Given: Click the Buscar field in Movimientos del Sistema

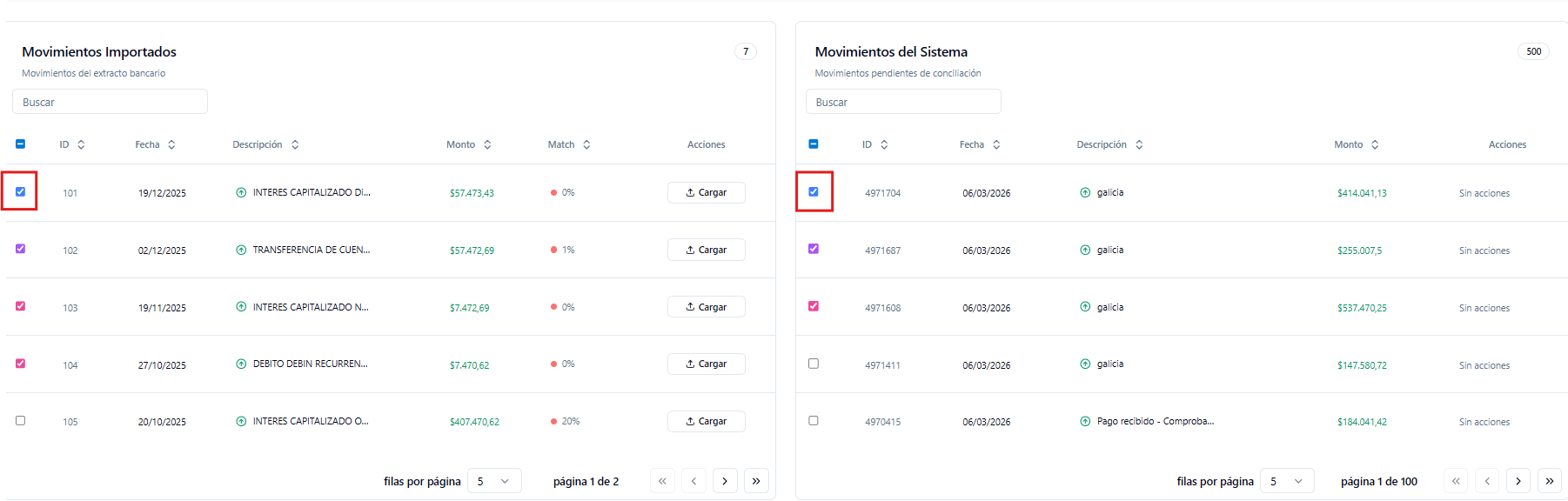Looking at the screenshot, I should (902, 102).
